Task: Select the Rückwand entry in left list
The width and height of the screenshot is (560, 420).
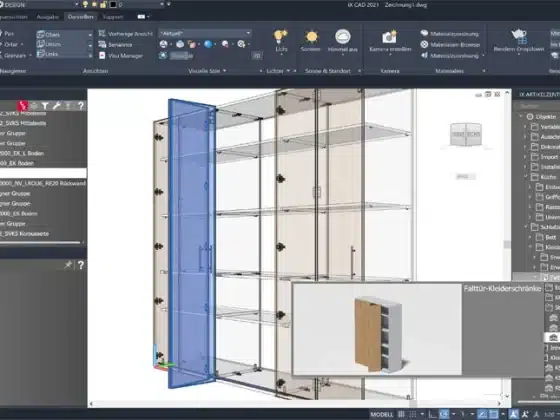Action: click(x=43, y=183)
